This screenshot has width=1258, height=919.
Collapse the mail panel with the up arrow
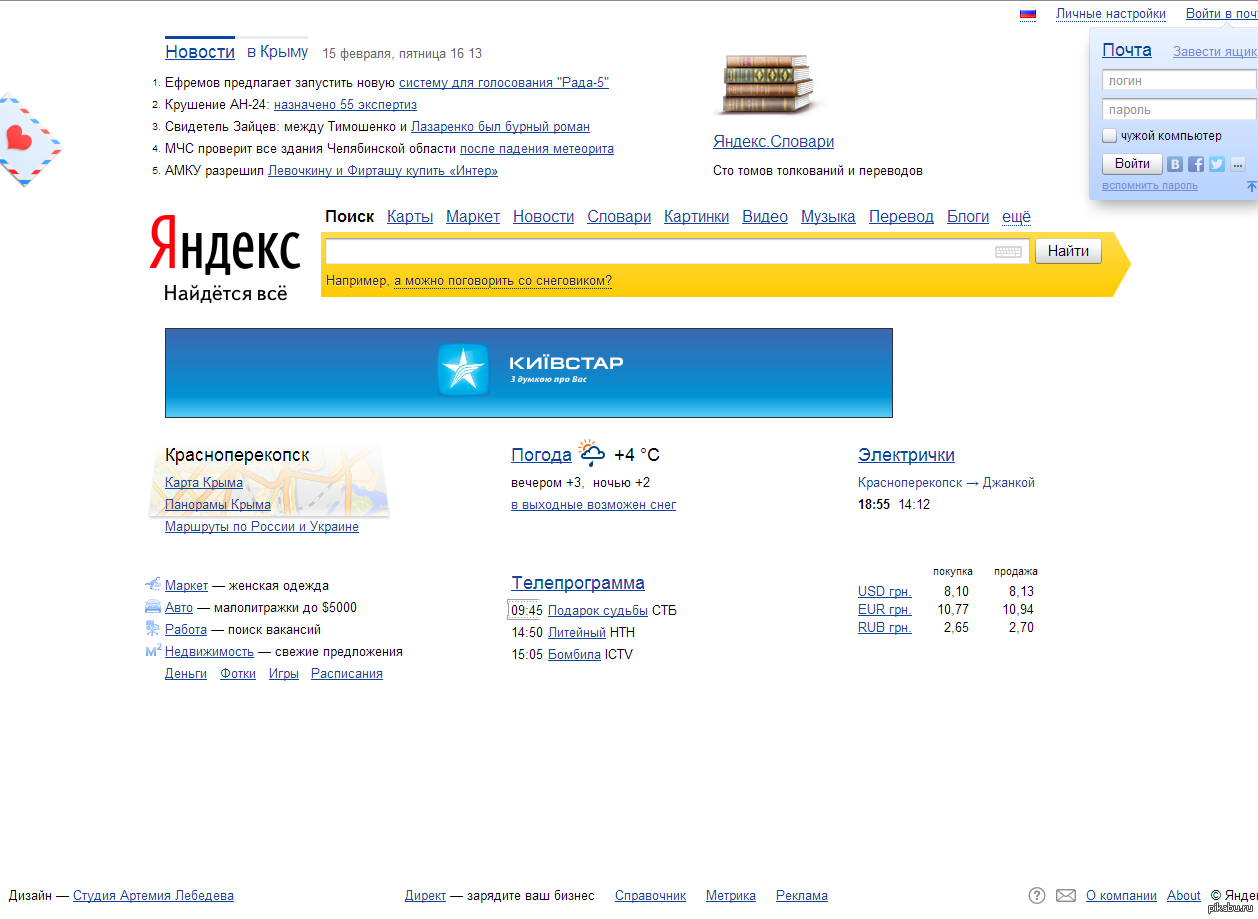click(1251, 186)
